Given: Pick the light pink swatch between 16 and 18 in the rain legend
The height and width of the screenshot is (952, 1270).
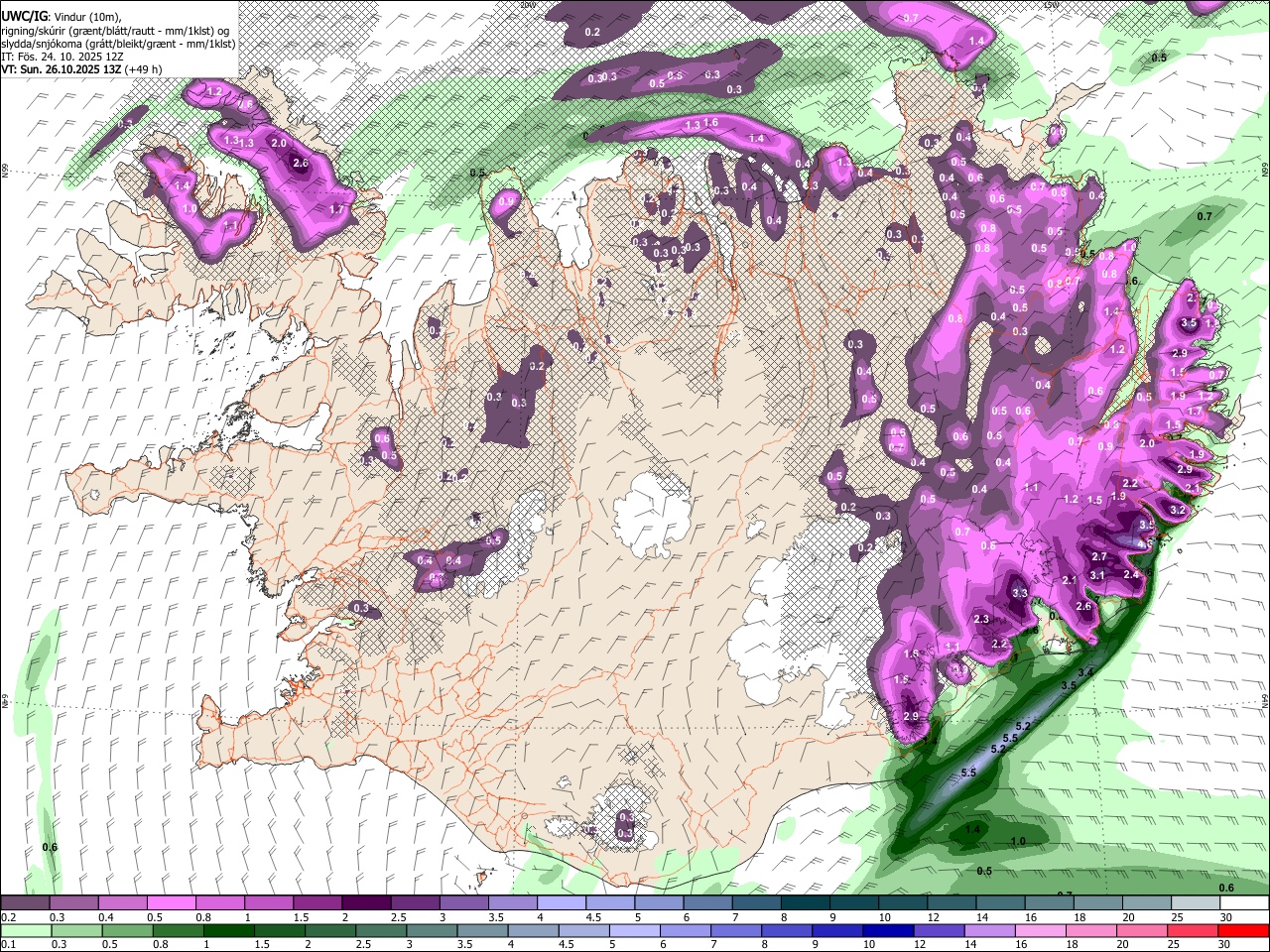Looking at the screenshot, I should (x=1041, y=931).
